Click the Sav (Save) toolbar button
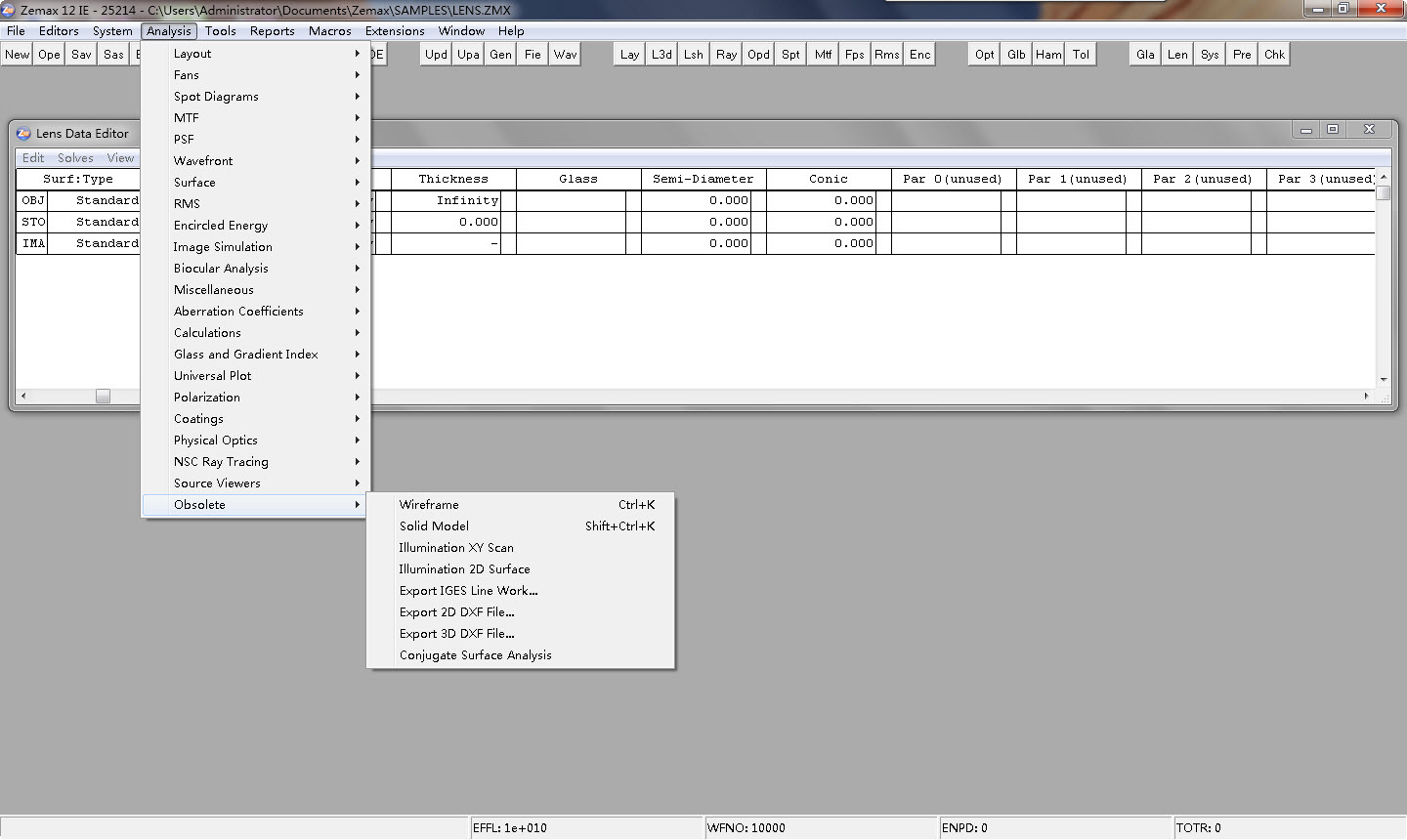1407x840 pixels. coord(82,55)
